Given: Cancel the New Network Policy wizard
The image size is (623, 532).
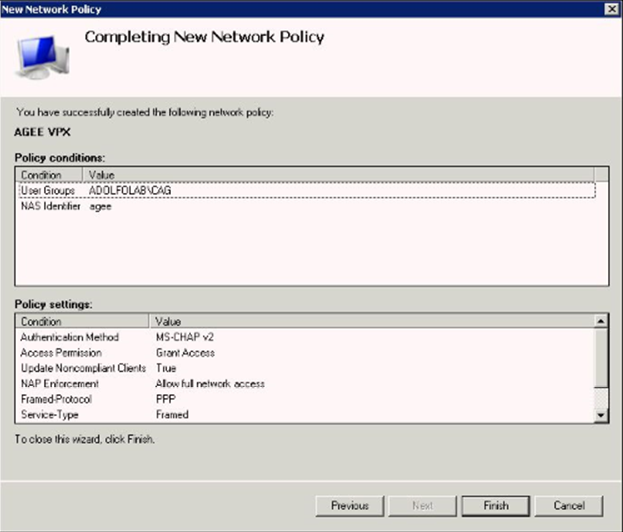Looking at the screenshot, I should [569, 505].
